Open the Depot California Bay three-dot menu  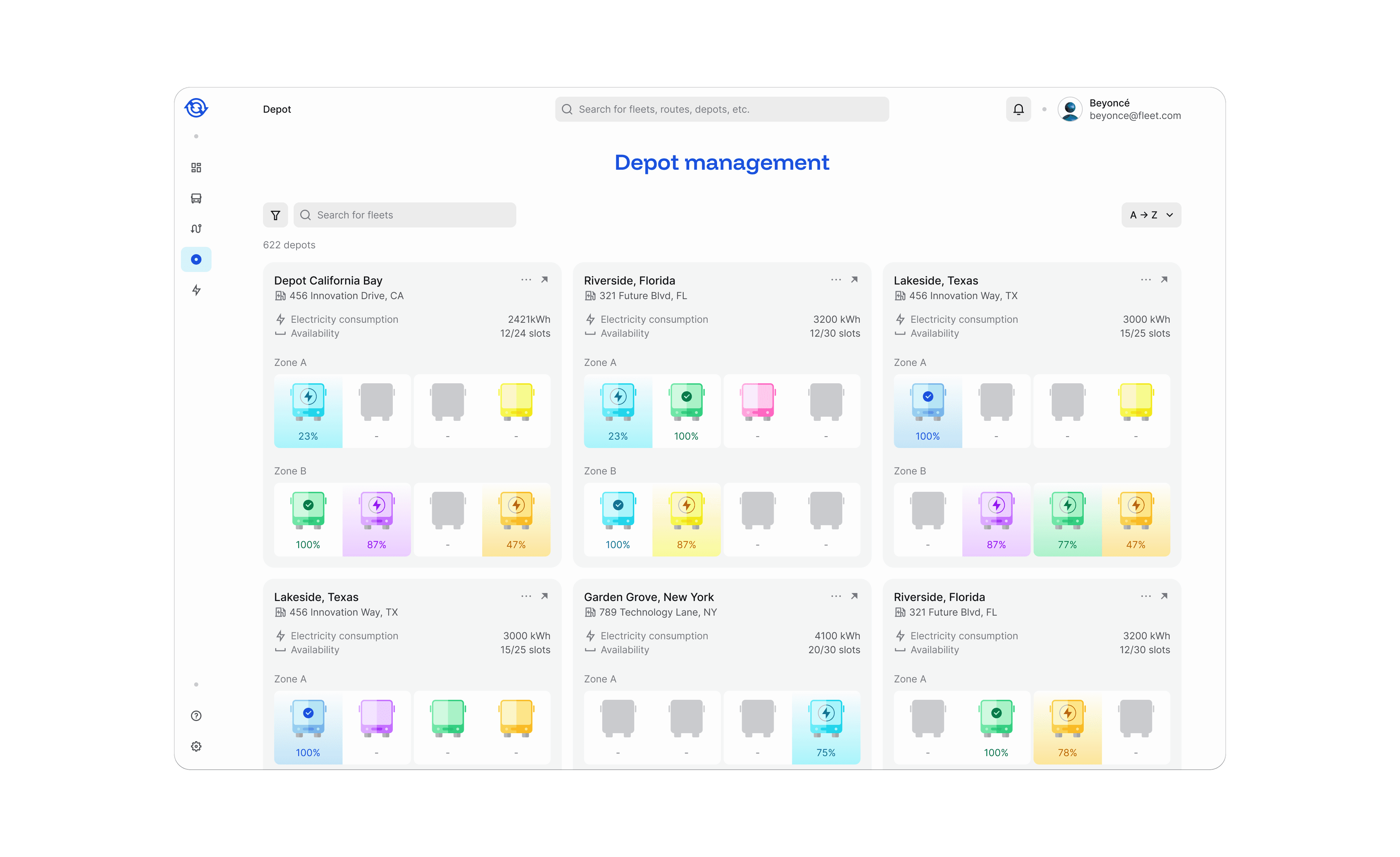tap(526, 279)
